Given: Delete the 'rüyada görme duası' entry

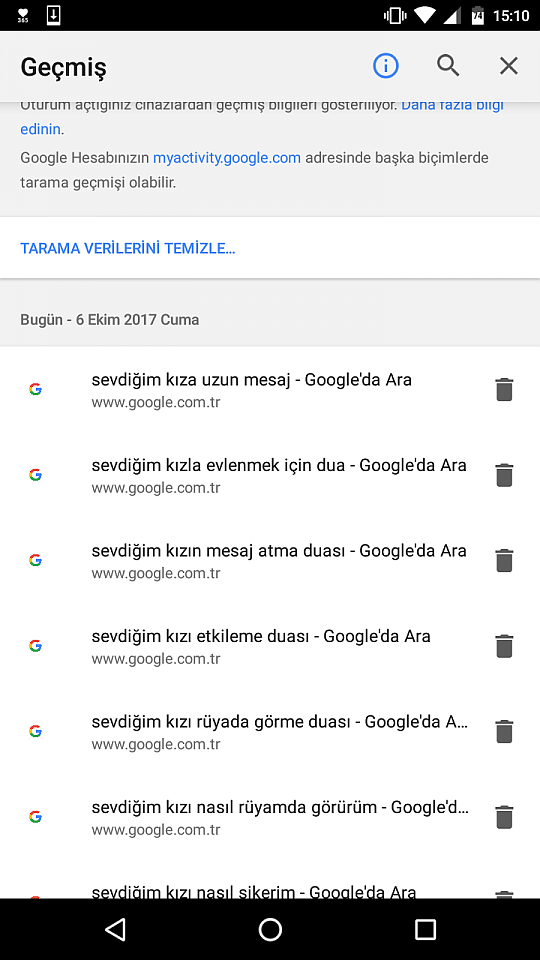Looking at the screenshot, I should pos(504,732).
